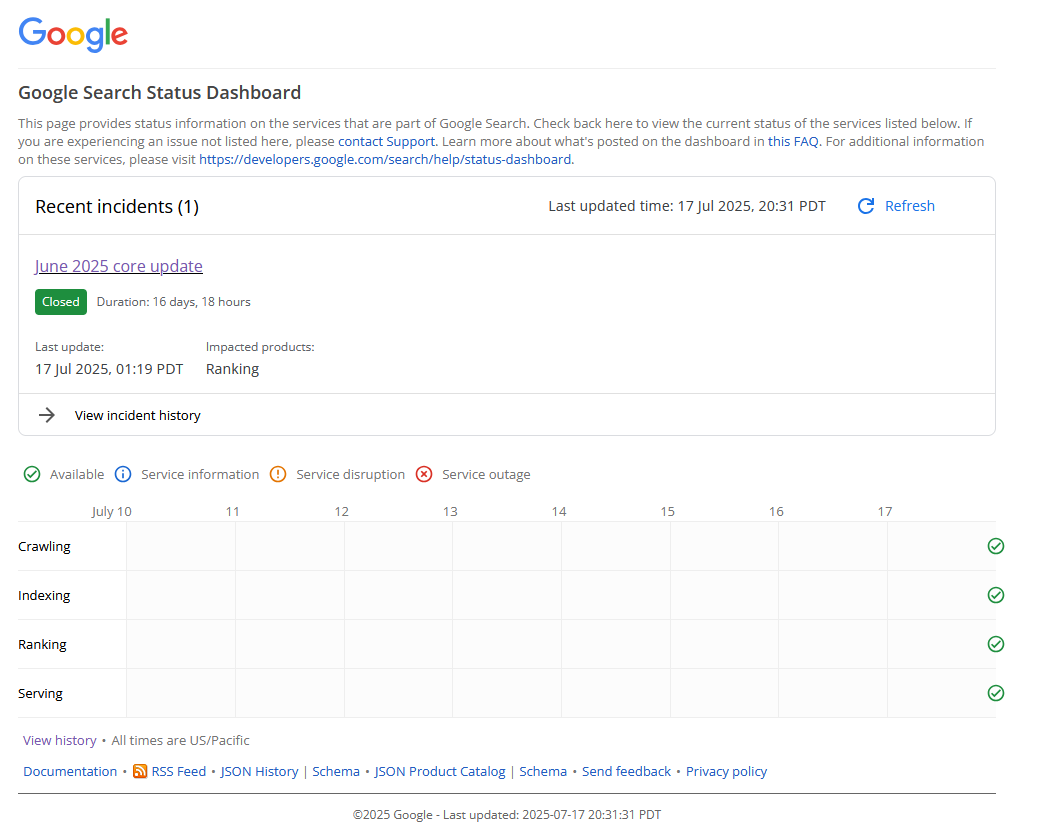Click the 16 date column header
1042x840 pixels.
(776, 512)
